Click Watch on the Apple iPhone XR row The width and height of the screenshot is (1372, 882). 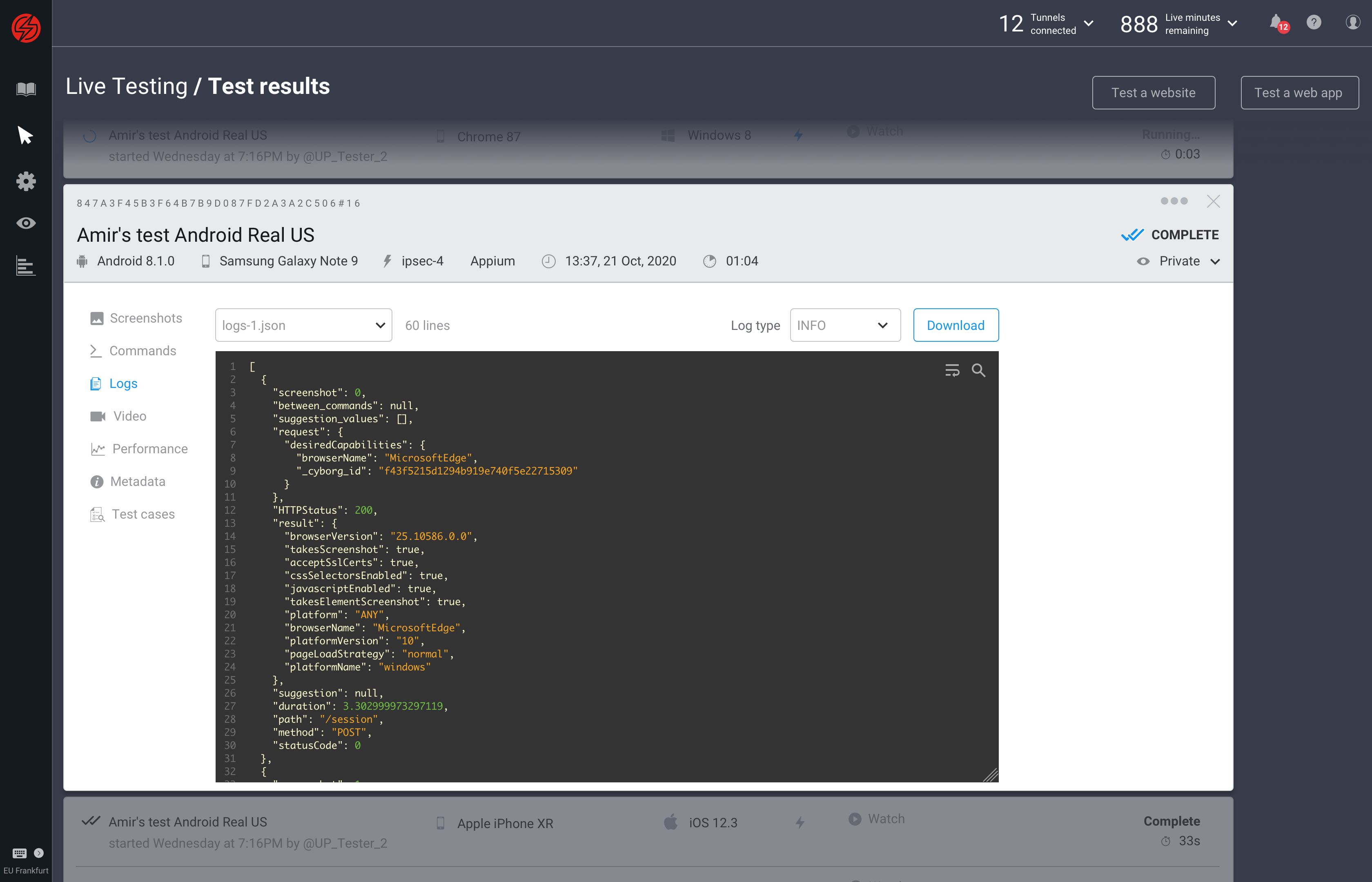(x=876, y=818)
